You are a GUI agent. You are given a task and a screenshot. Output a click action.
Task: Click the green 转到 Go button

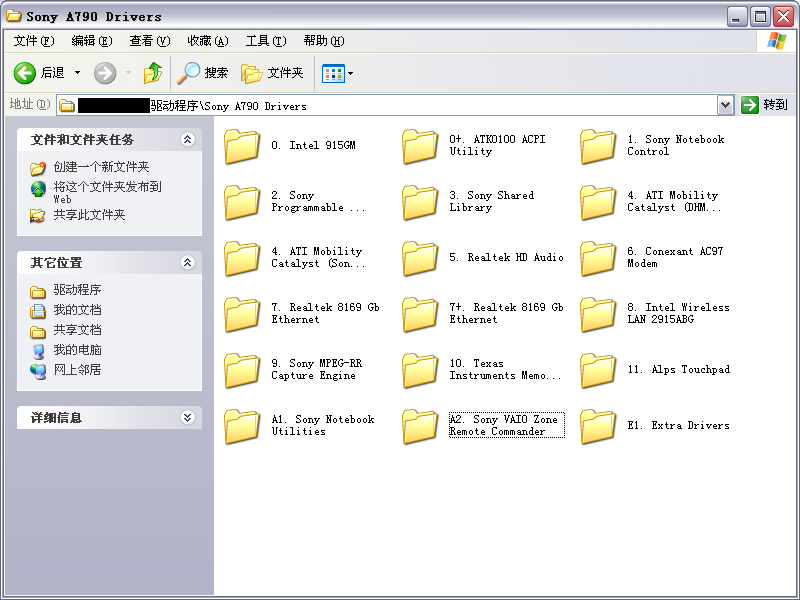click(764, 105)
